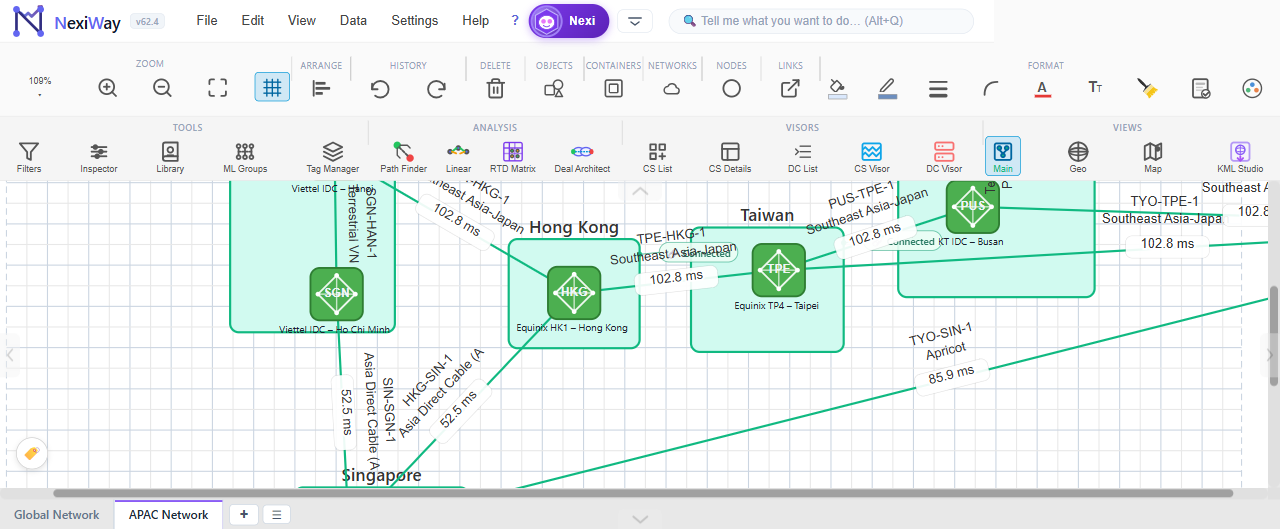Click the zoom out magnifier icon
The image size is (1280, 529).
(162, 88)
